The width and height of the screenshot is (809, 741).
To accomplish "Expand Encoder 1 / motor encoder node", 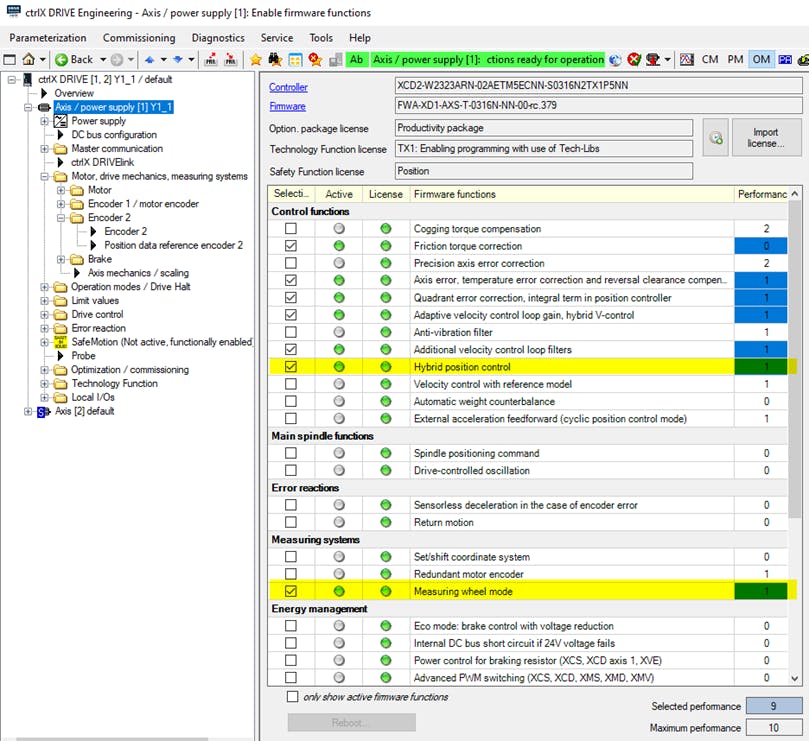I will [61, 204].
